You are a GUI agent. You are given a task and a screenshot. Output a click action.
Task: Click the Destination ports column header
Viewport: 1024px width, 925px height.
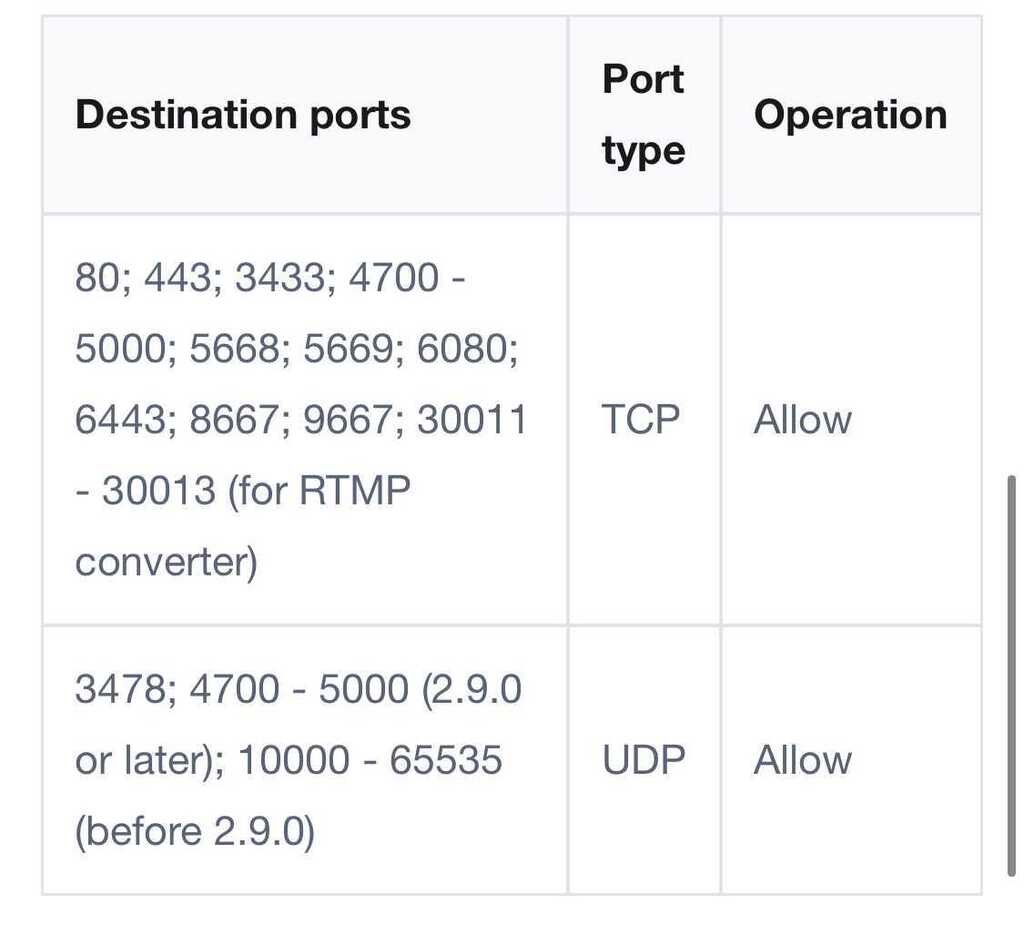click(243, 115)
